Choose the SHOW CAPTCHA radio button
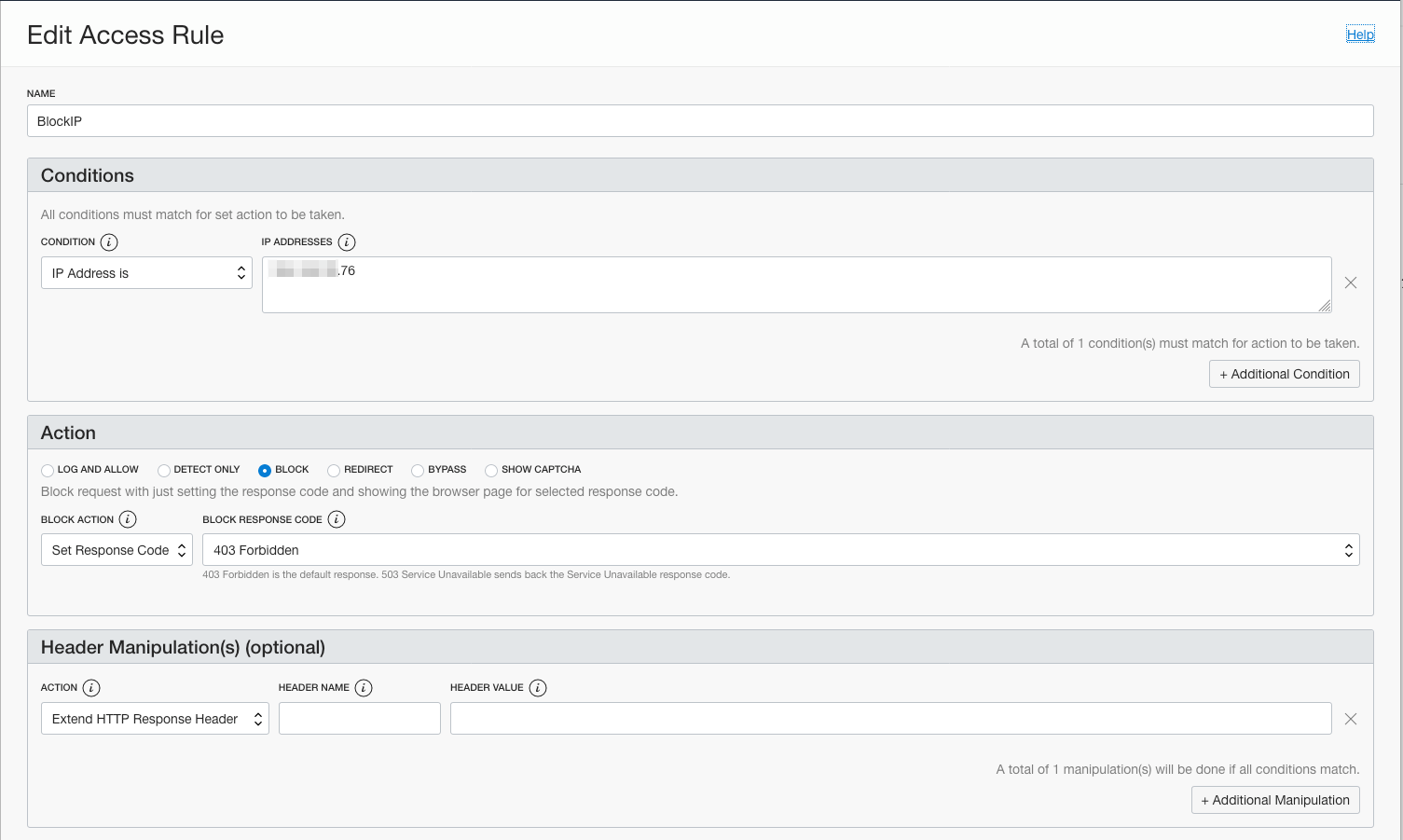This screenshot has height=840, width=1403. click(491, 471)
